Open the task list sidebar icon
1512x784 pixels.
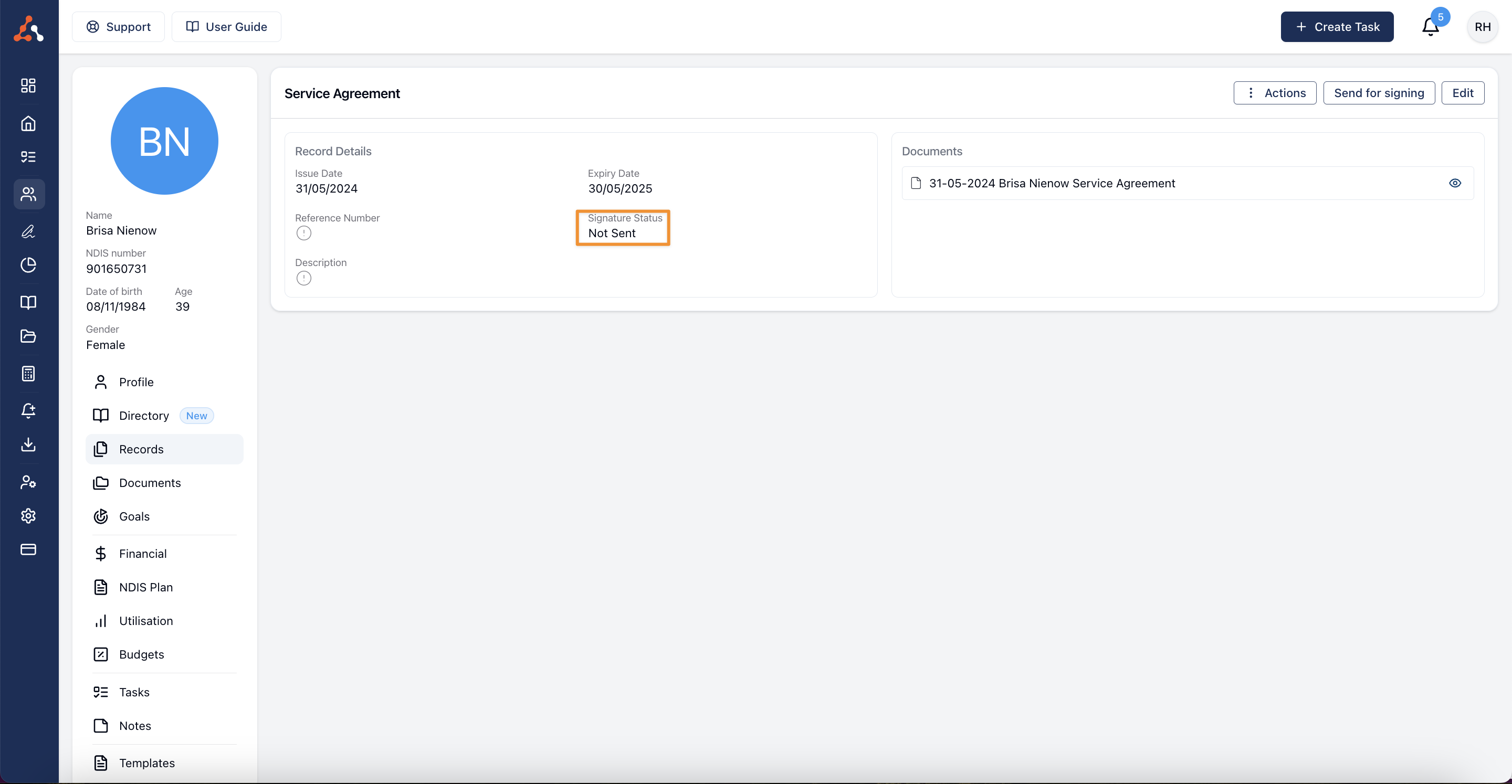[x=28, y=157]
